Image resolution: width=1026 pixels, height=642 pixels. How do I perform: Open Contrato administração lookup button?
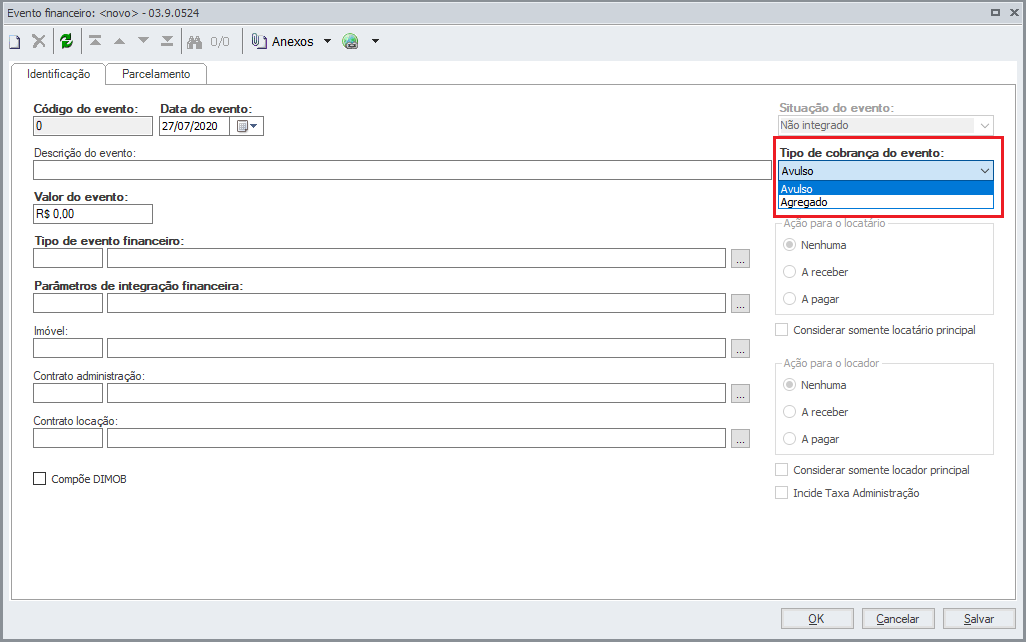click(740, 394)
